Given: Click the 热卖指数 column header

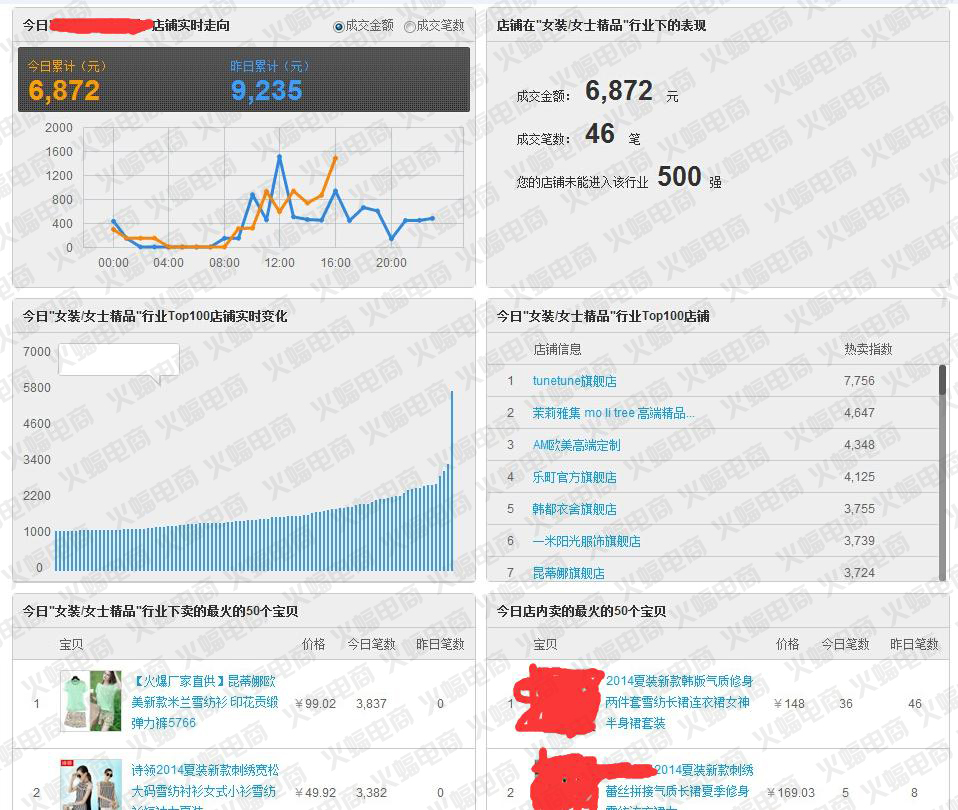Looking at the screenshot, I should 868,349.
